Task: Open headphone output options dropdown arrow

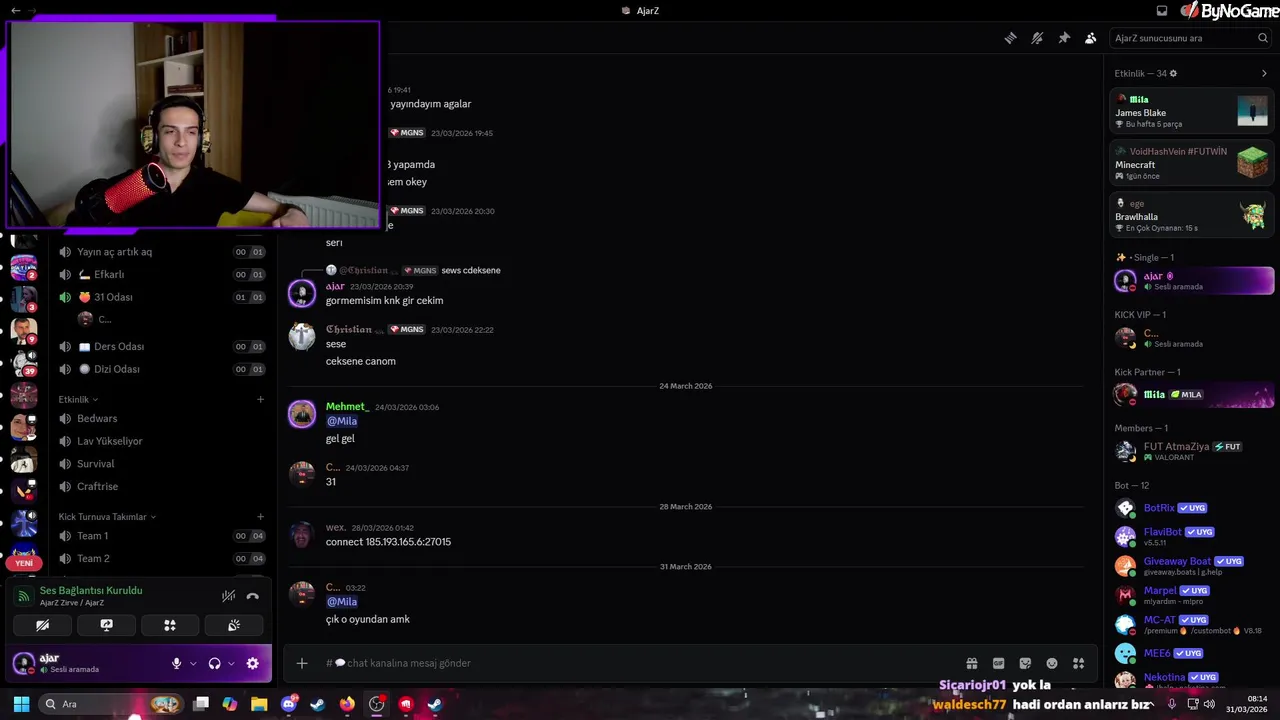Action: pos(231,663)
